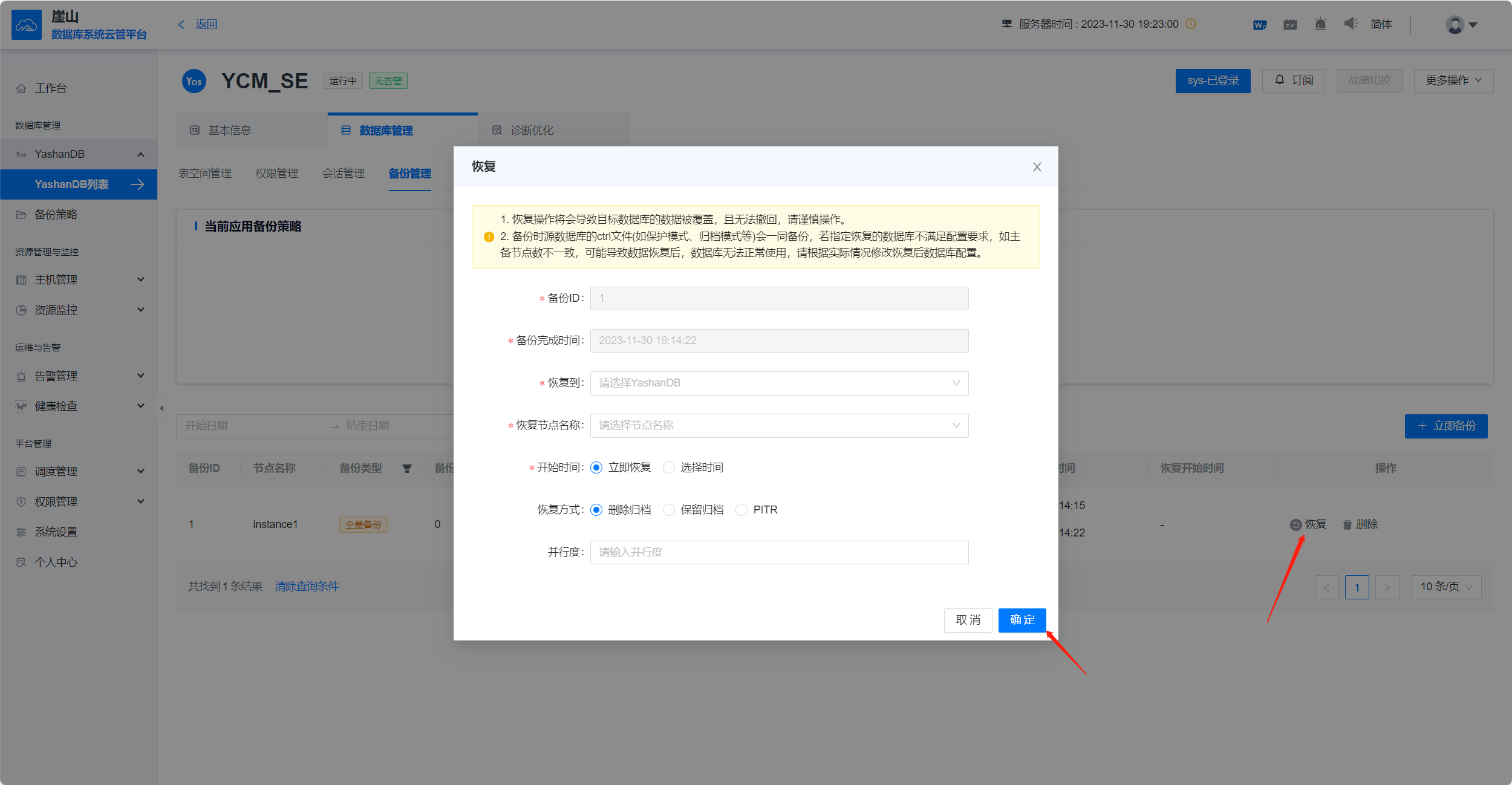
Task: Select the 选择时间 radio option
Action: pyautogui.click(x=669, y=467)
